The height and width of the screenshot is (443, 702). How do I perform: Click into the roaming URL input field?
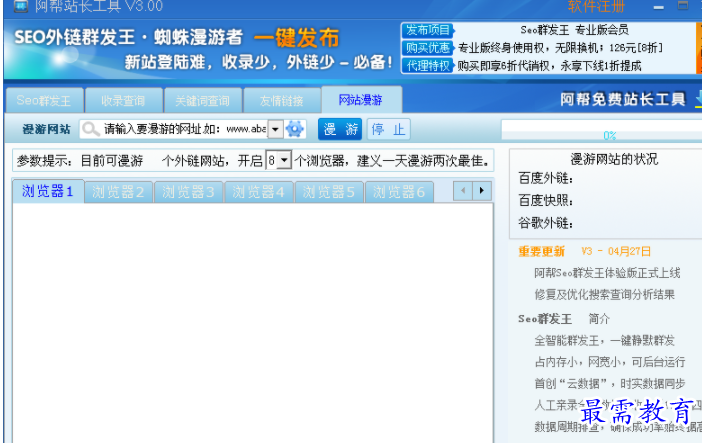[185, 129]
